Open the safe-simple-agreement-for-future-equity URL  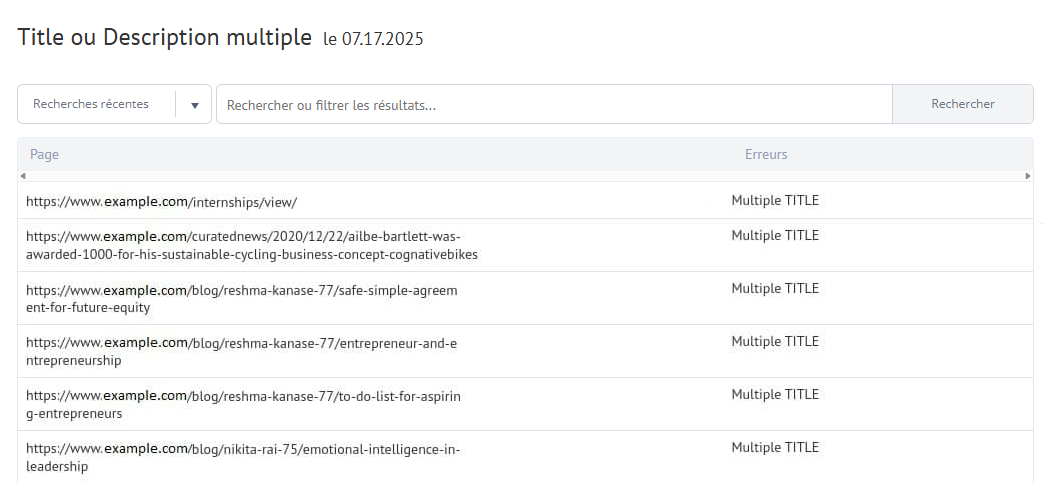coord(242,298)
